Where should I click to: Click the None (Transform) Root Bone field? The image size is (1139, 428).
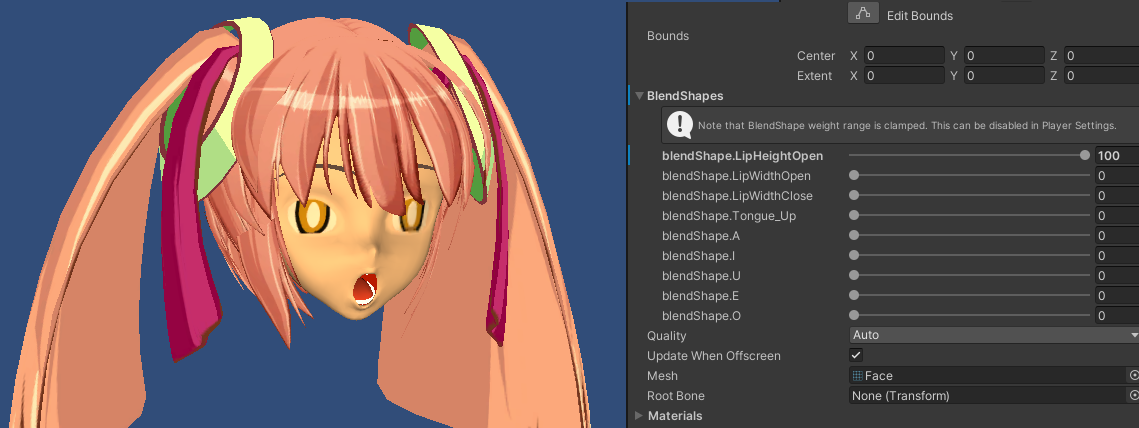985,396
